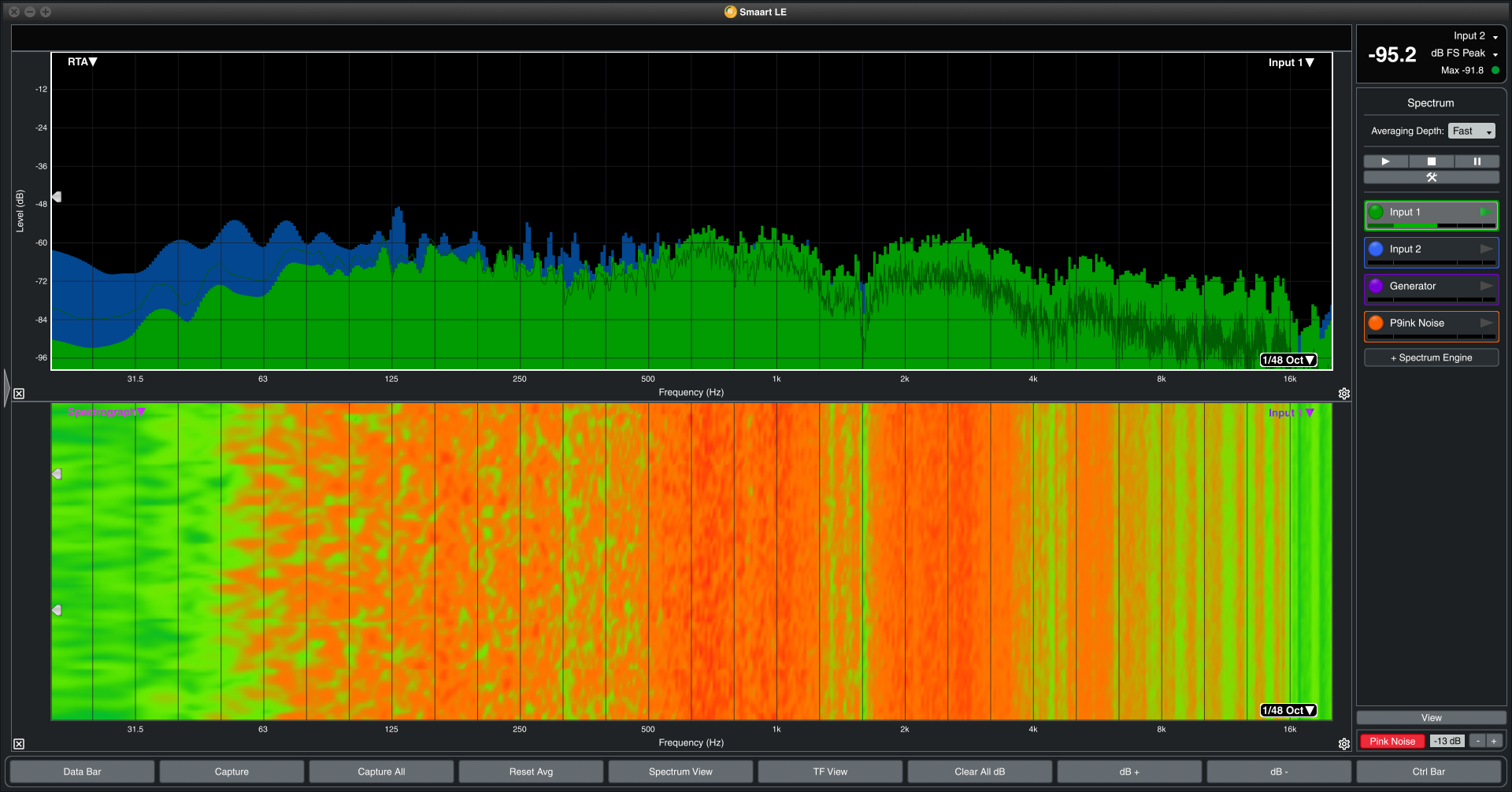The width and height of the screenshot is (1512, 792).
Task: Click Clear All dB button
Action: [x=980, y=772]
